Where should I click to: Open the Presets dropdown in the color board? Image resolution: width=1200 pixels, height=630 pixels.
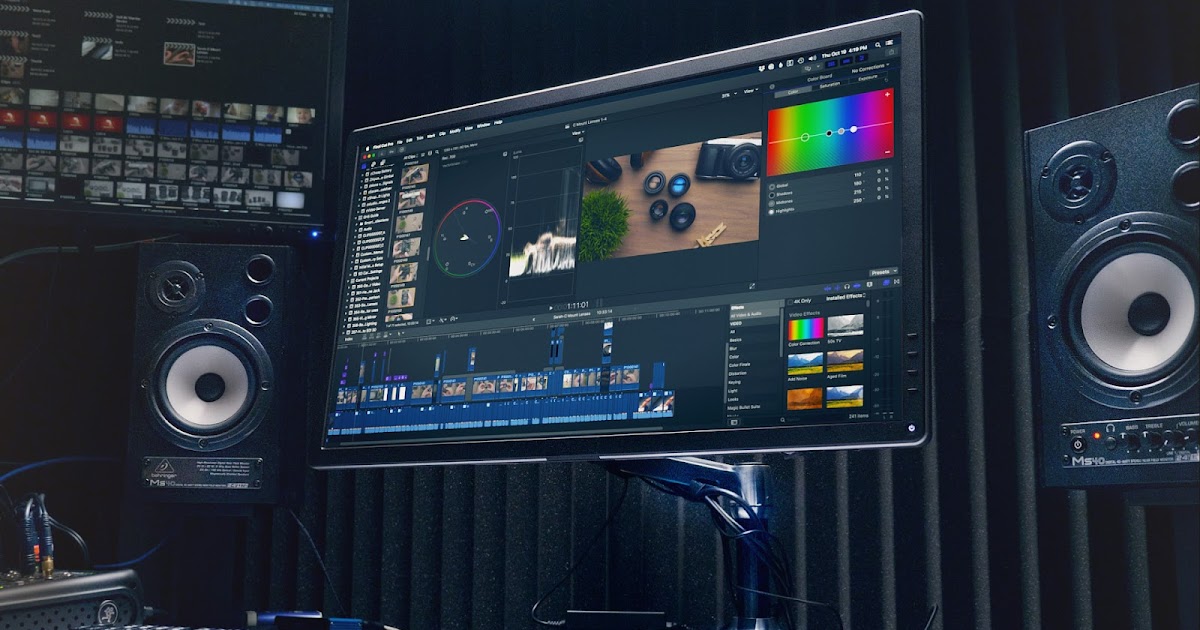[882, 271]
